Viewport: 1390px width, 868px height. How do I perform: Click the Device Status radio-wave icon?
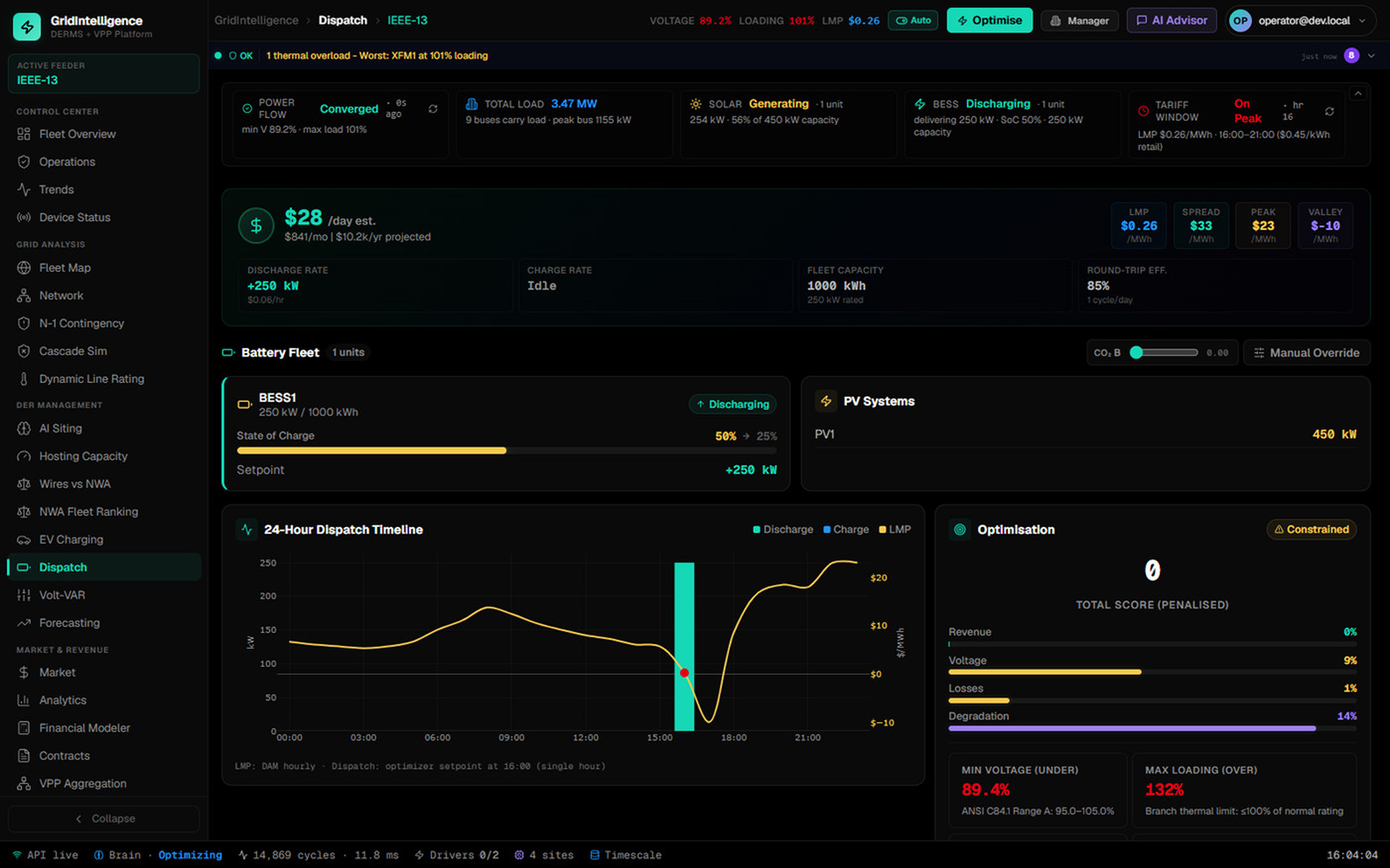tap(24, 218)
